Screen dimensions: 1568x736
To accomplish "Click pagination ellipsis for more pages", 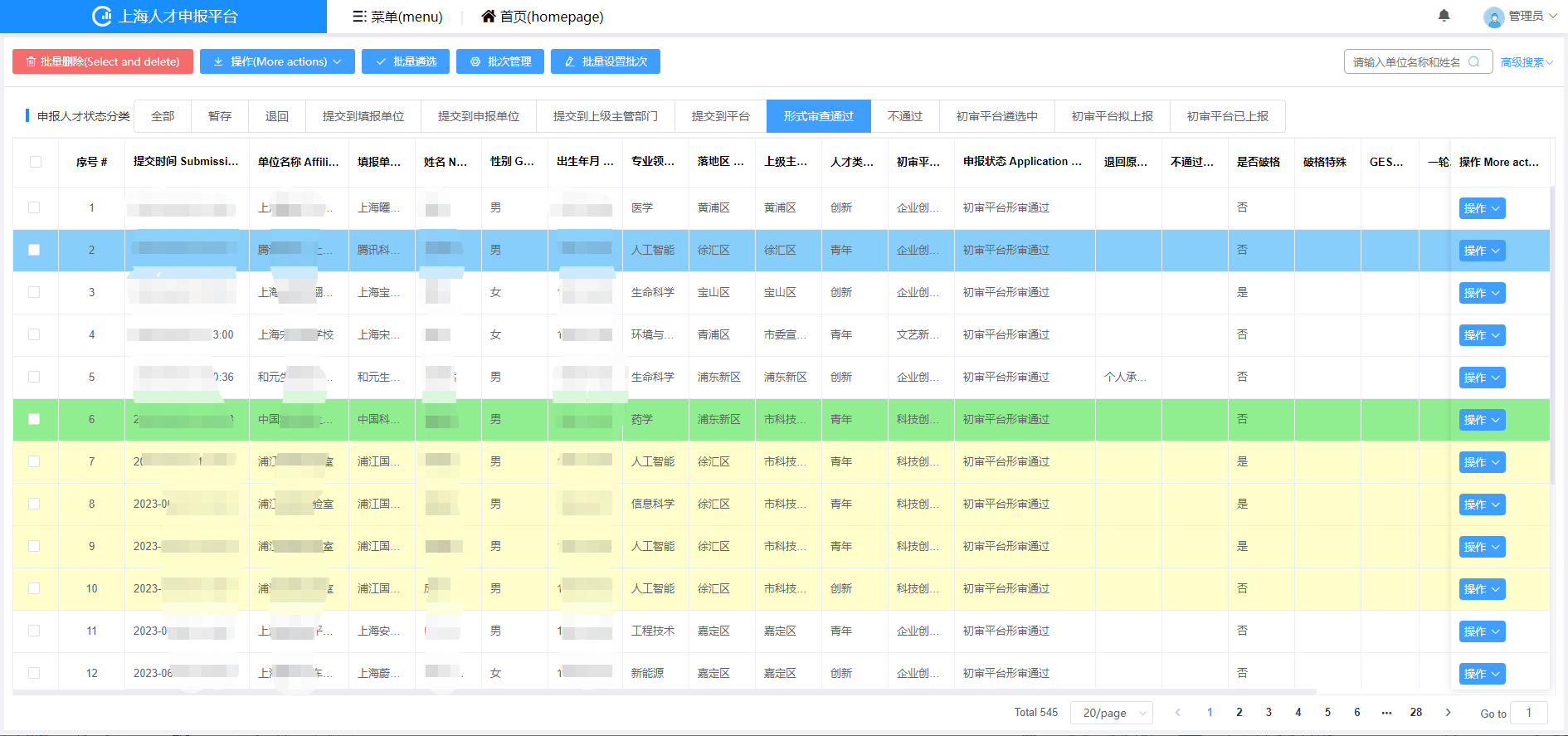I will coord(1386,712).
